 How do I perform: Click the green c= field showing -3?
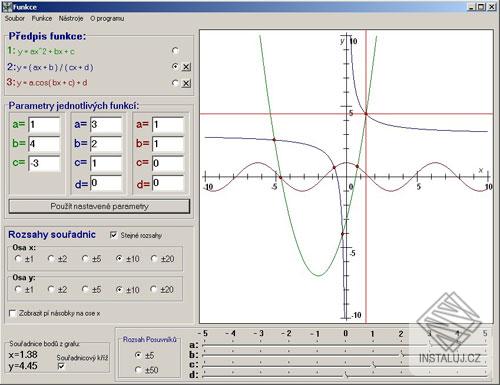point(44,163)
